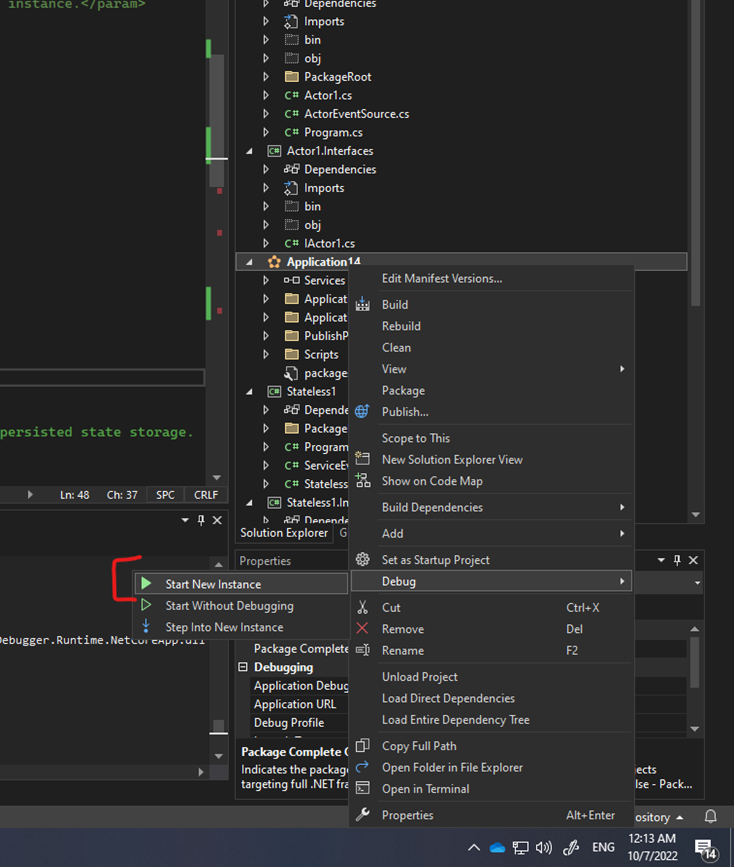Click the C# icon of Actor1.cs
The height and width of the screenshot is (868, 735).
292,95
